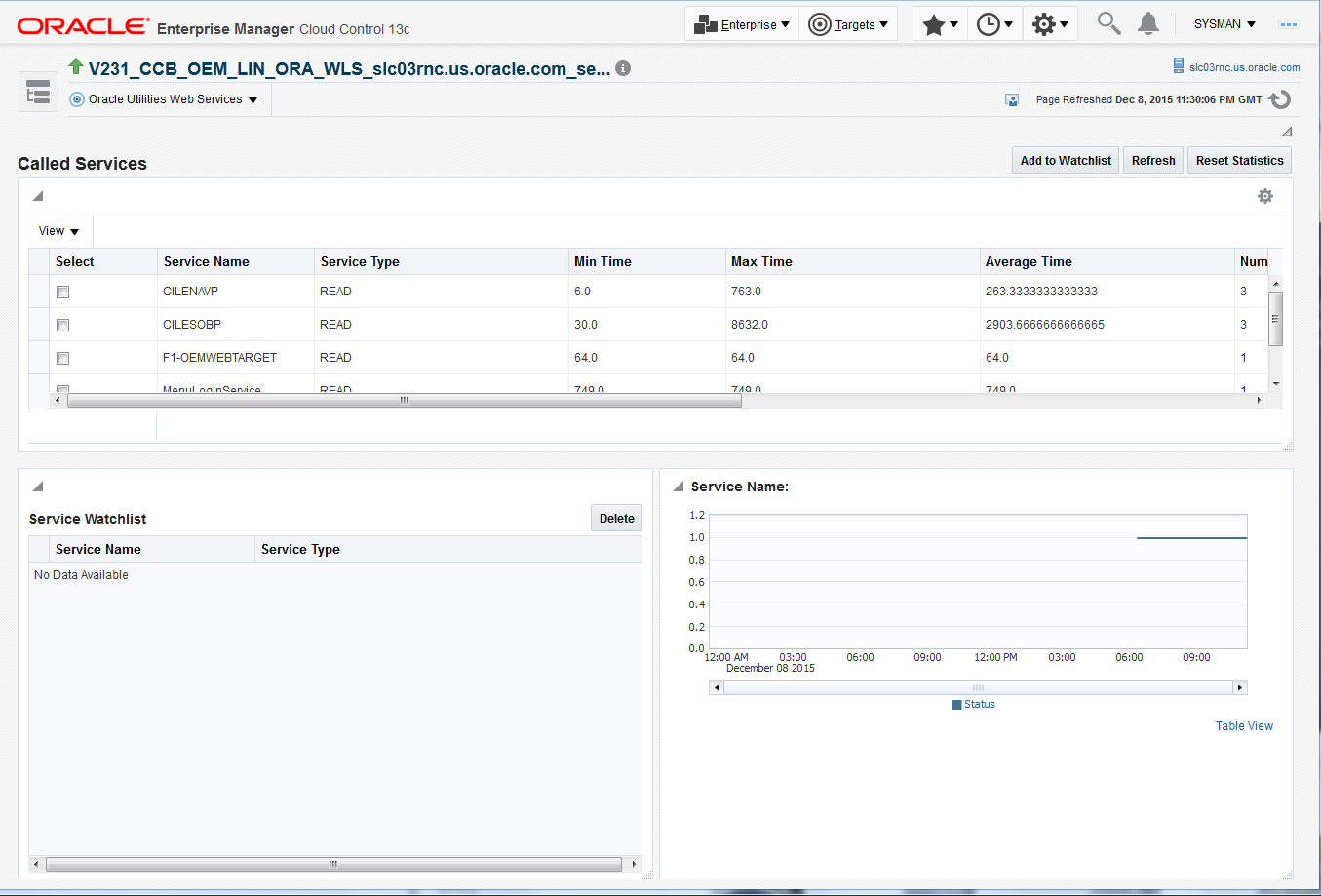Viewport: 1321px width, 896px height.
Task: Collapse the Service Name chart region triangle
Action: tap(679, 487)
